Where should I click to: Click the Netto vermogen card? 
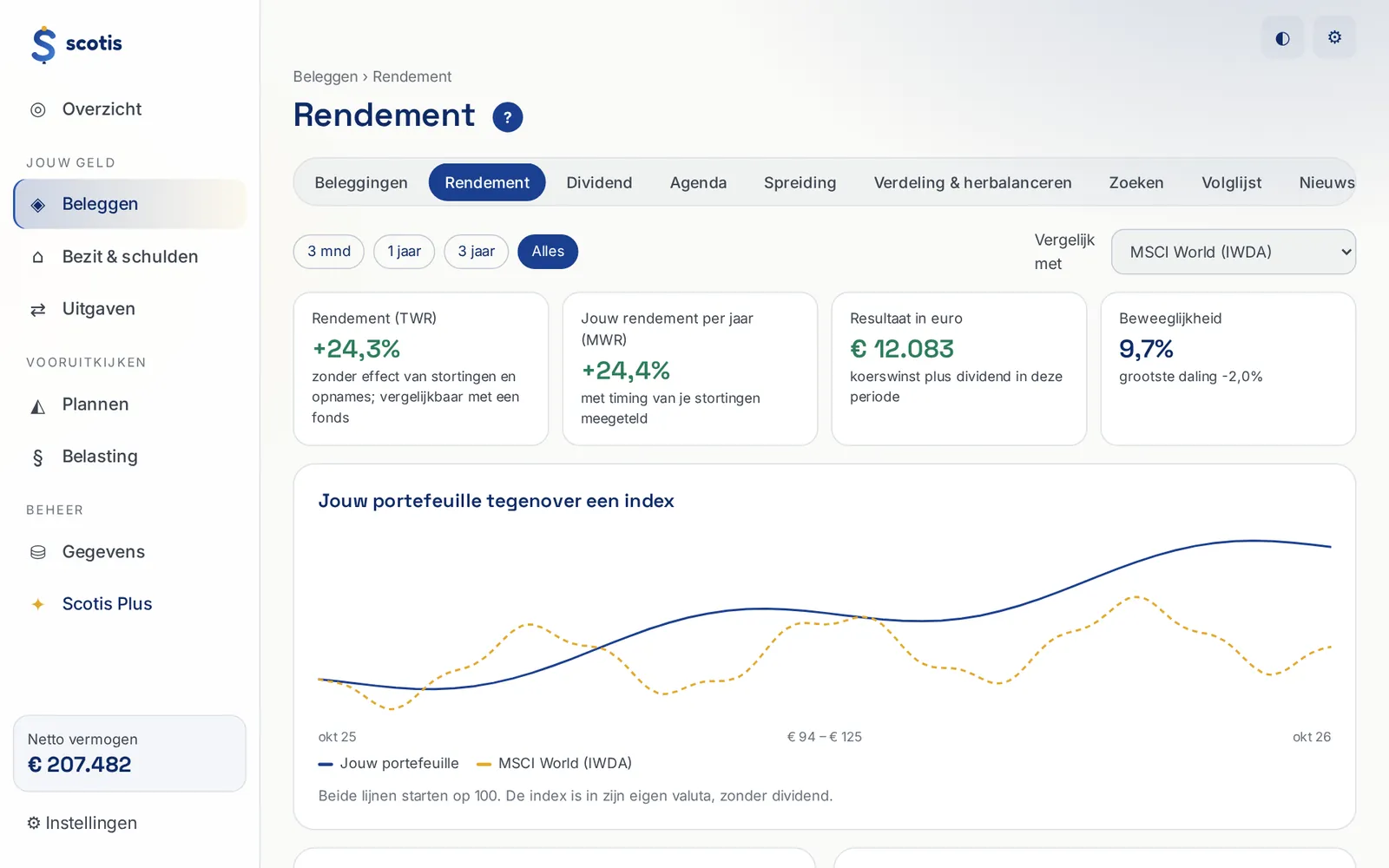click(129, 753)
